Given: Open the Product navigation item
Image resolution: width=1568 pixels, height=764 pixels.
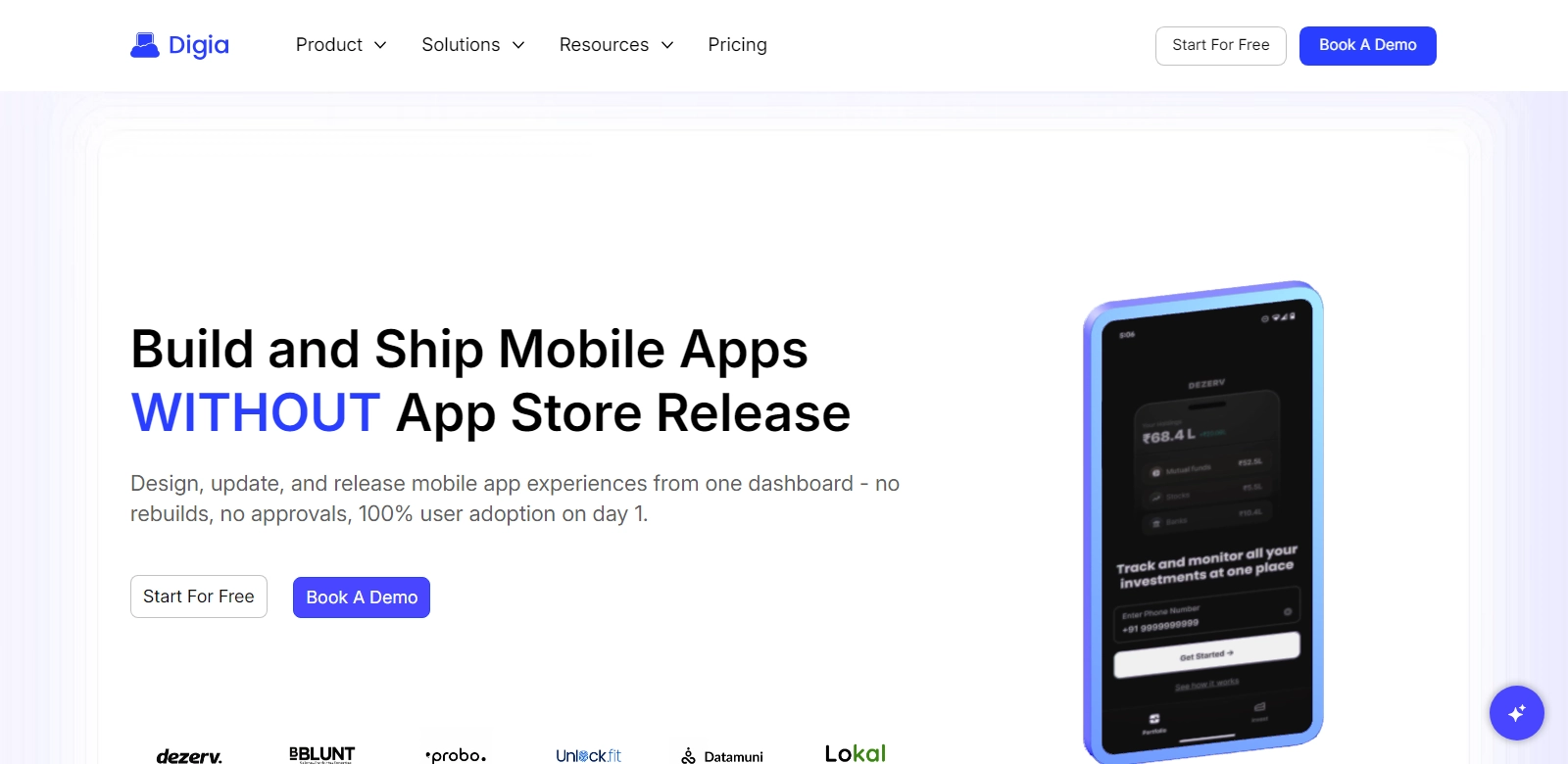Looking at the screenshot, I should pyautogui.click(x=329, y=45).
